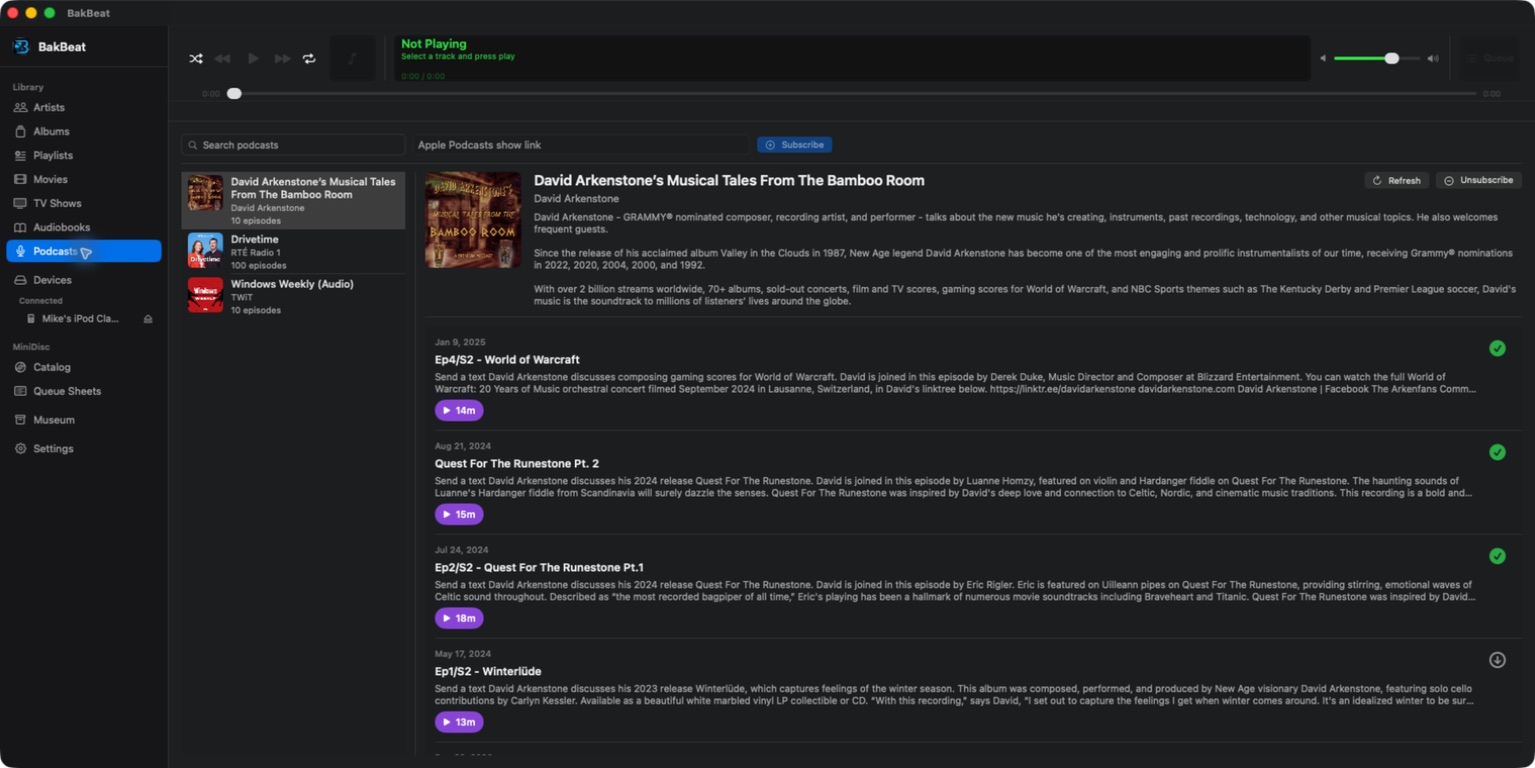This screenshot has width=1535, height=768.
Task: Click the "May 17, 2024" episode date
Action: (463, 654)
